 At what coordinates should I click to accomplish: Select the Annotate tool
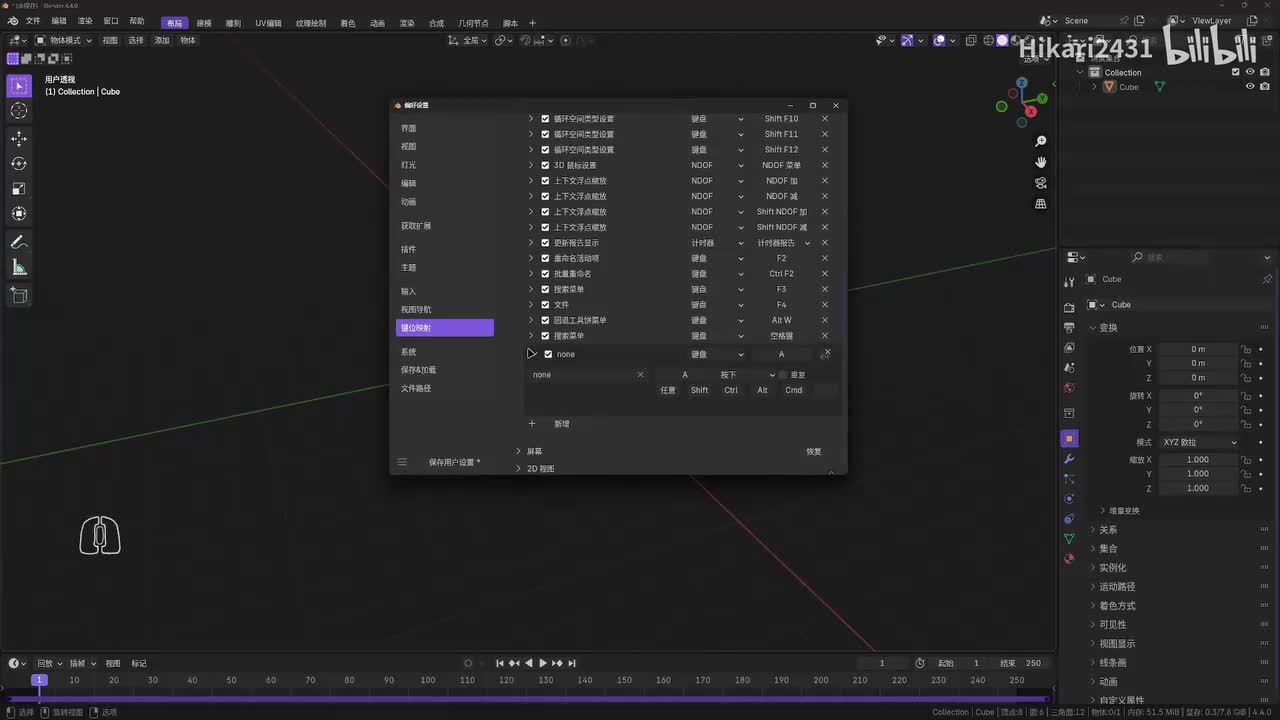point(19,242)
